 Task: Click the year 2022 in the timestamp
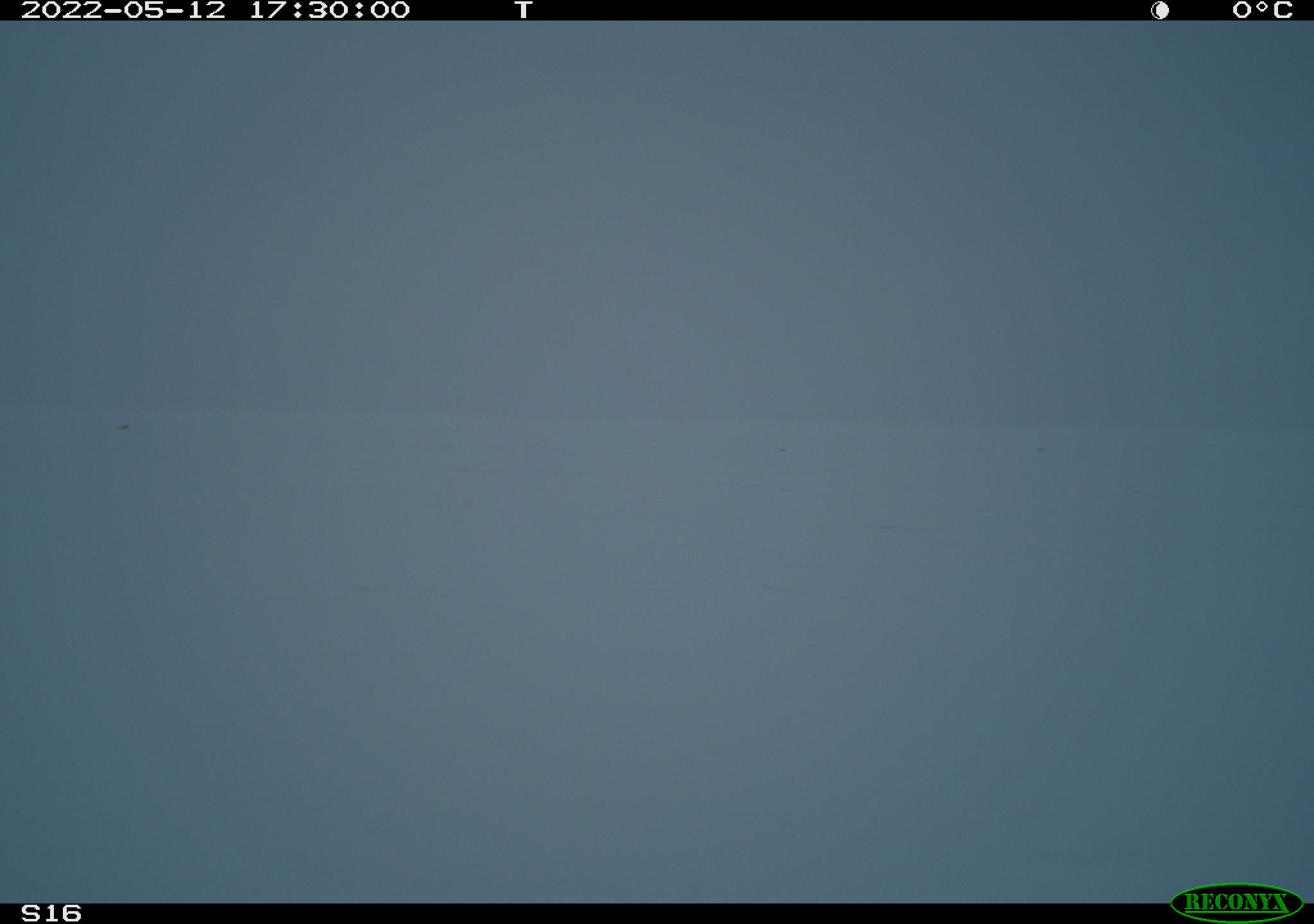[x=62, y=10]
